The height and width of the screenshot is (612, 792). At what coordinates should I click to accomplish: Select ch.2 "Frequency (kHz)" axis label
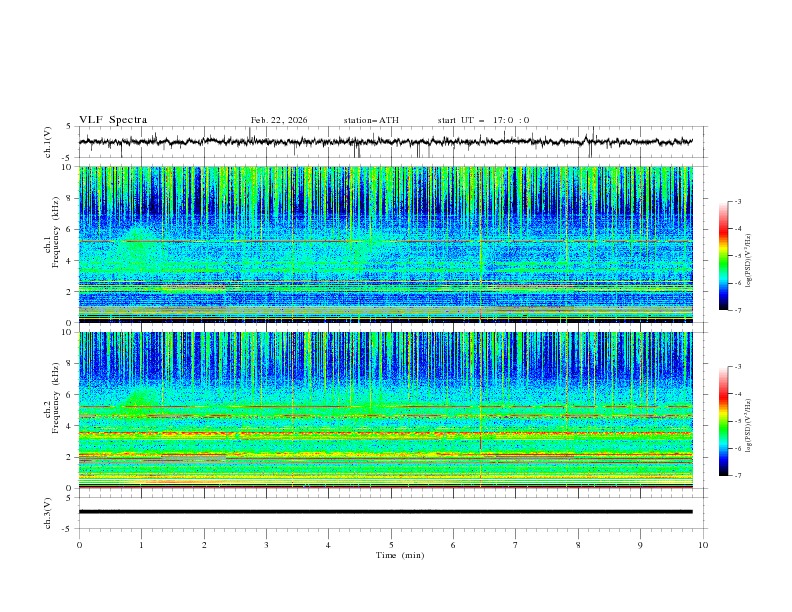pos(56,397)
